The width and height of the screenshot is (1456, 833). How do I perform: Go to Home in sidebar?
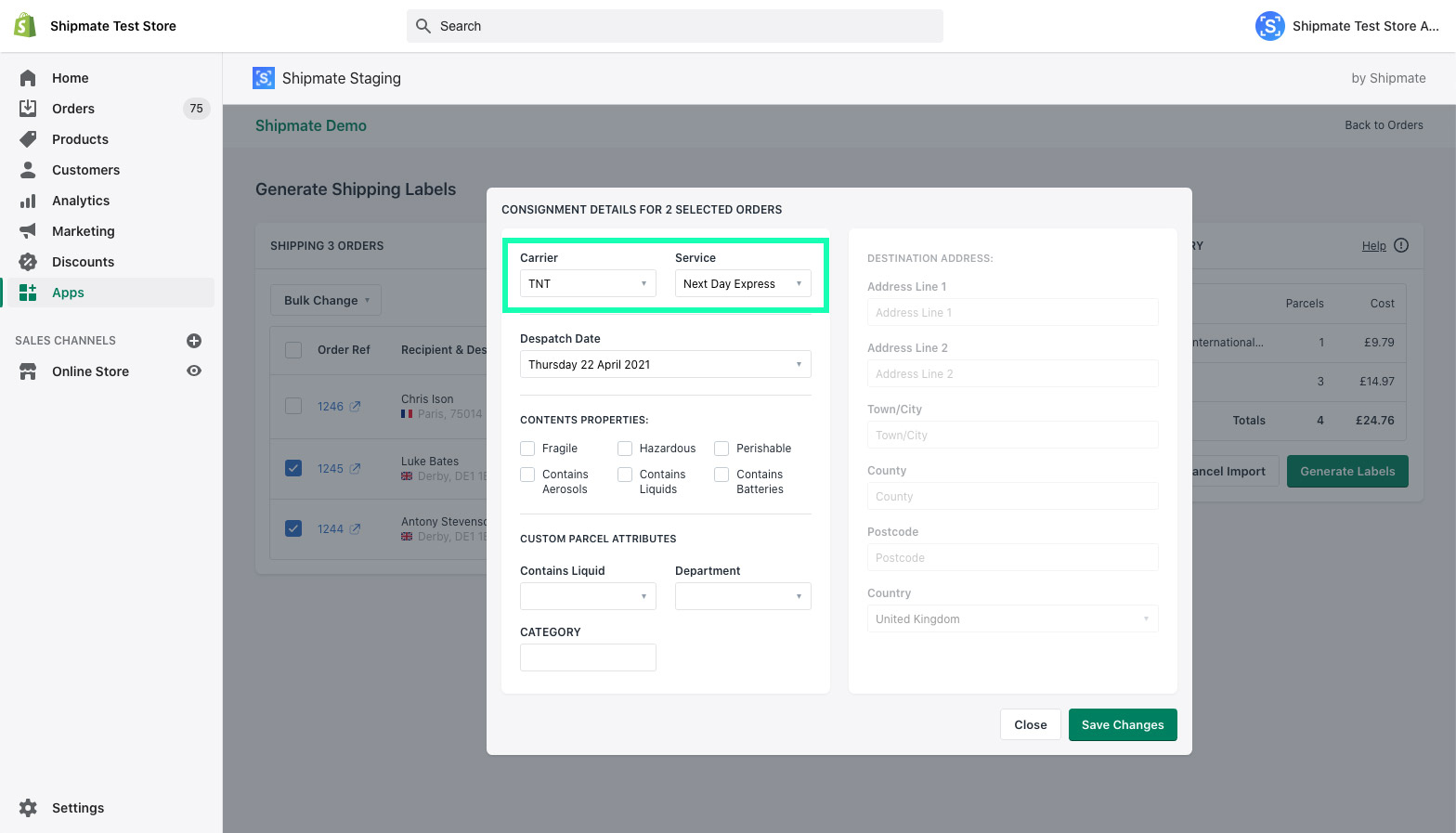pos(71,78)
